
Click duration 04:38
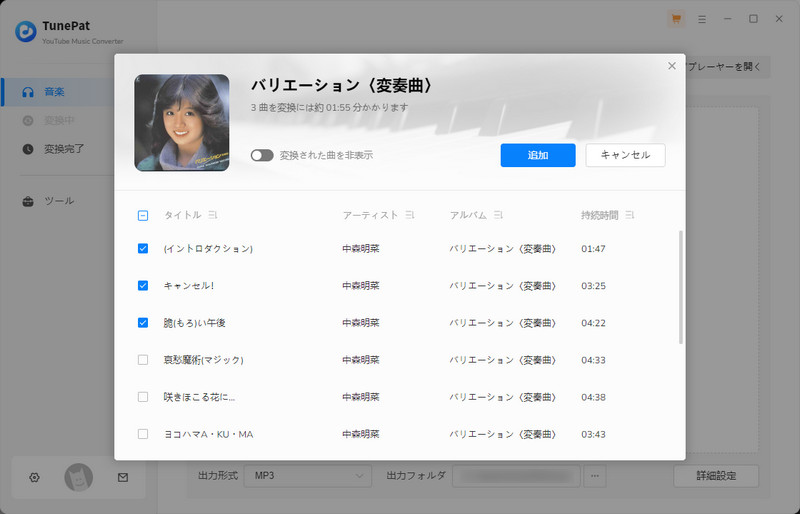(593, 397)
